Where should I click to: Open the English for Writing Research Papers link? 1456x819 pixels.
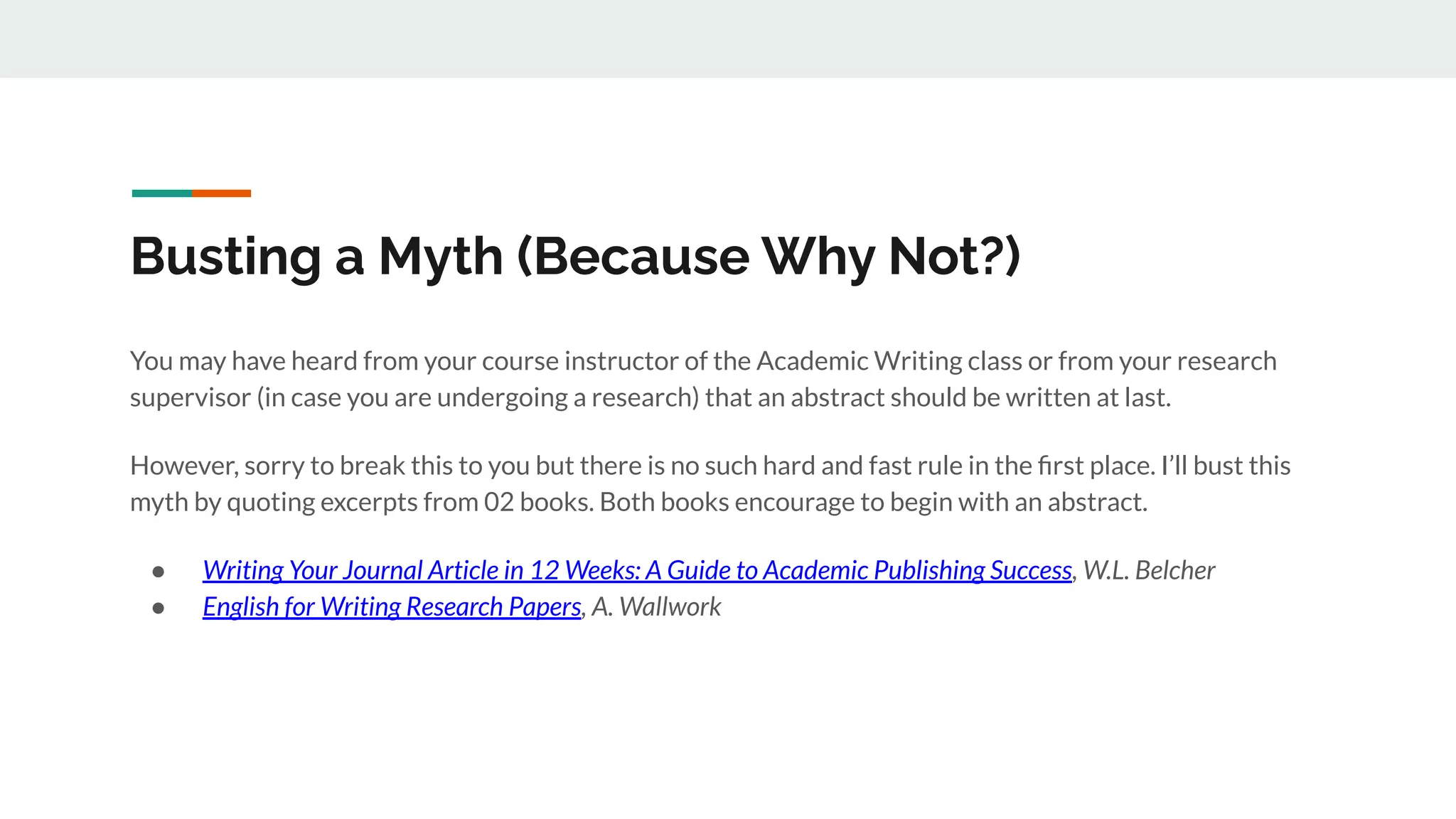point(392,606)
